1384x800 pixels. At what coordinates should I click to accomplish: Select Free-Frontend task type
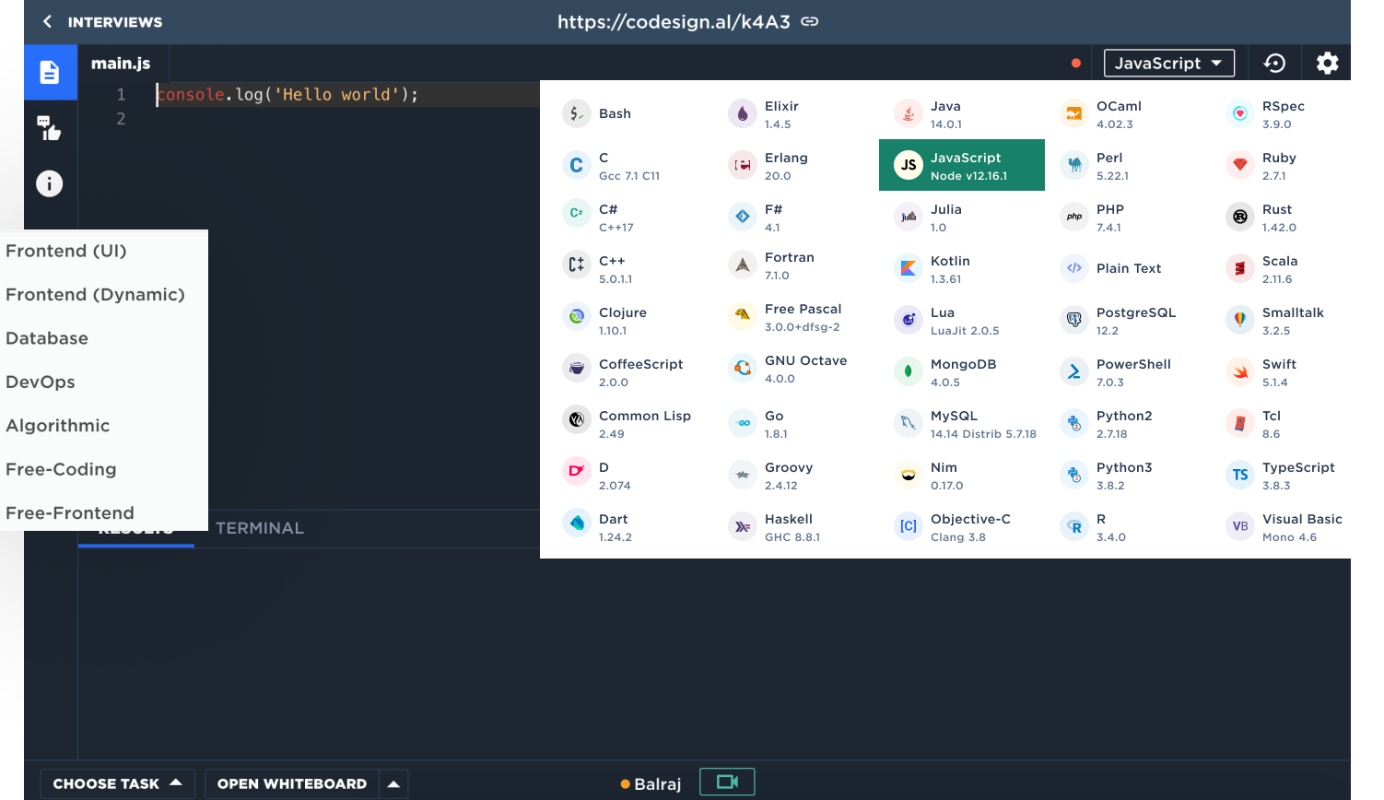click(70, 513)
